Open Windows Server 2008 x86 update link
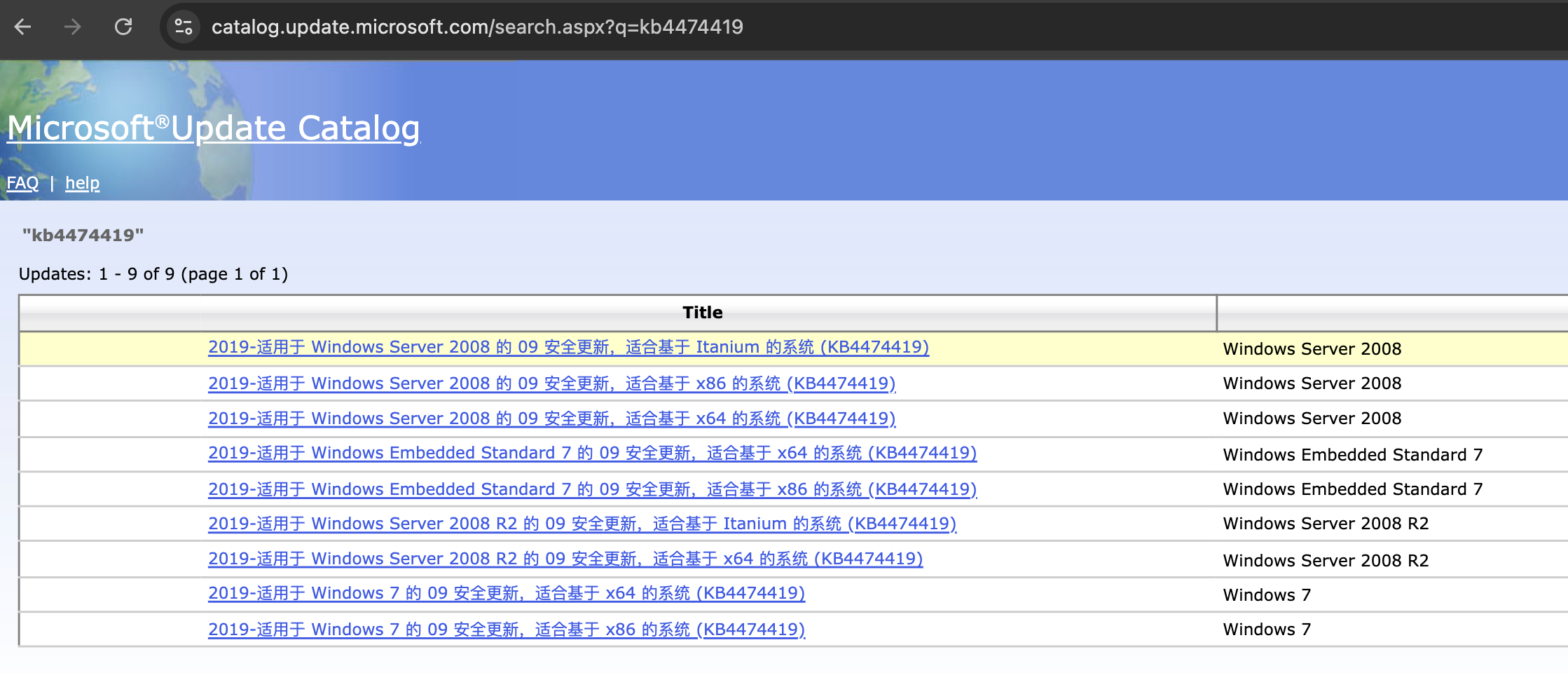The image size is (1568, 673). click(x=551, y=383)
